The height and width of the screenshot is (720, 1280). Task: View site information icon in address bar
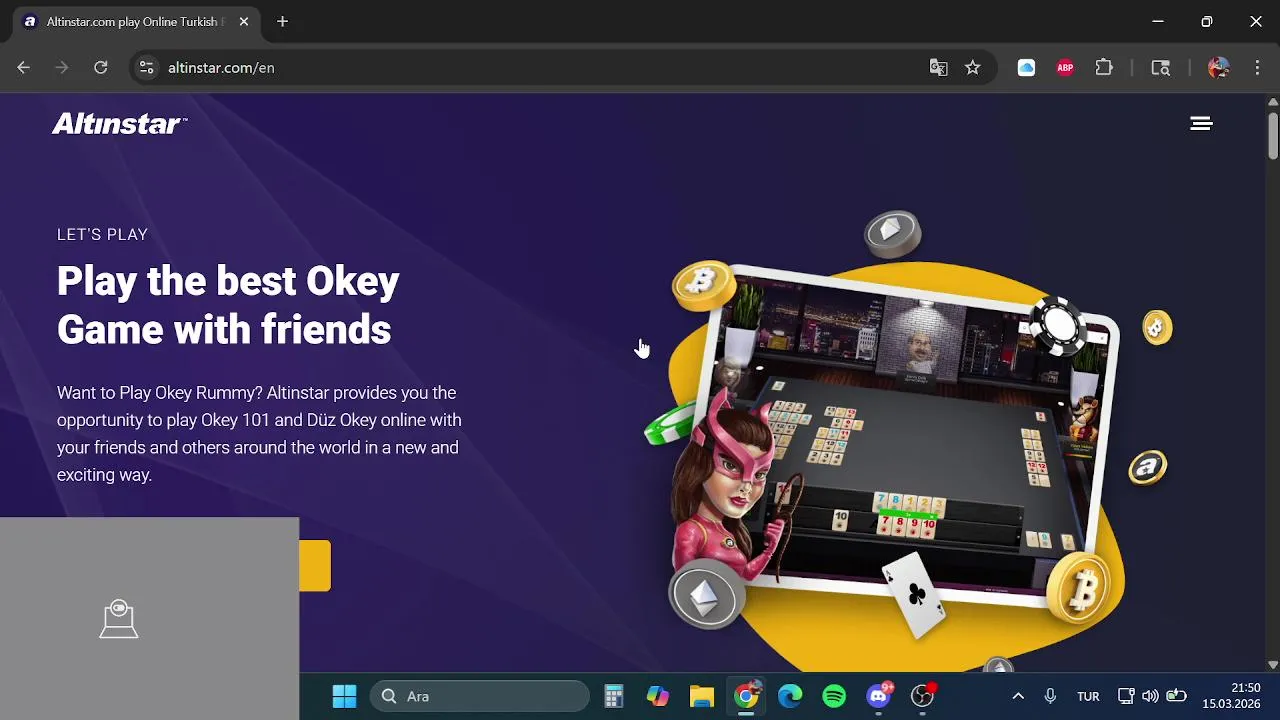146,67
